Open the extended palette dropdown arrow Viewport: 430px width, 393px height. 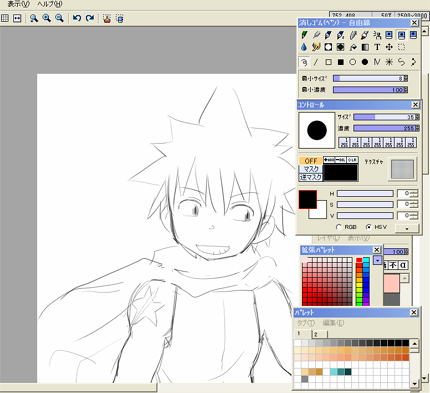(377, 260)
